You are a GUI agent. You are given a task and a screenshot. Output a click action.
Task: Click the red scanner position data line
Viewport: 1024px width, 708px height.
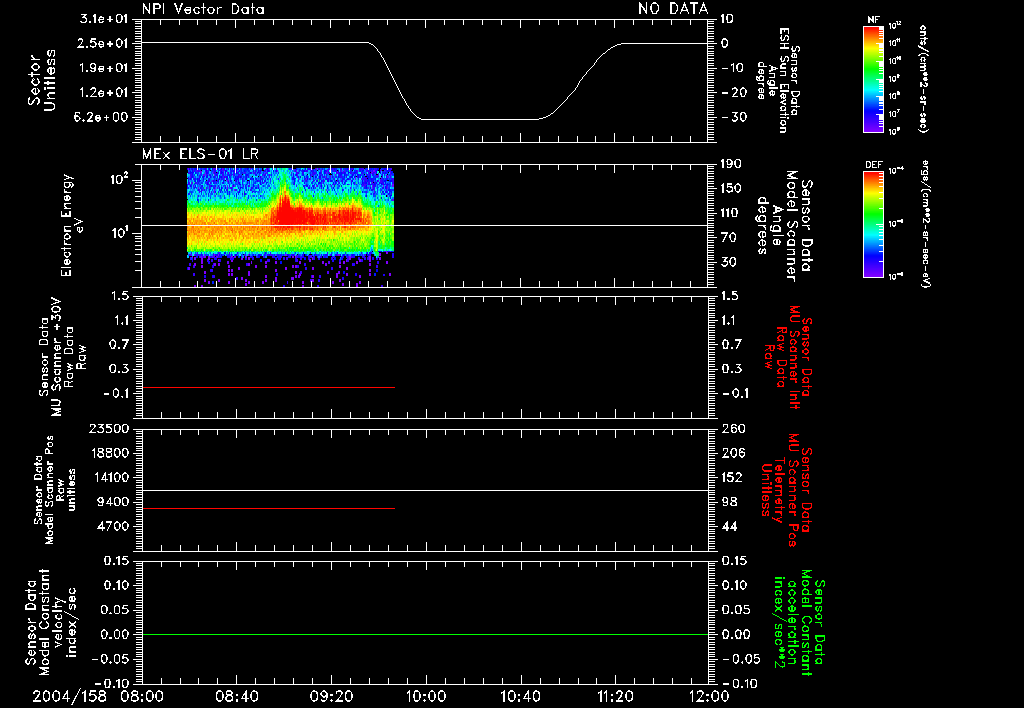268,508
